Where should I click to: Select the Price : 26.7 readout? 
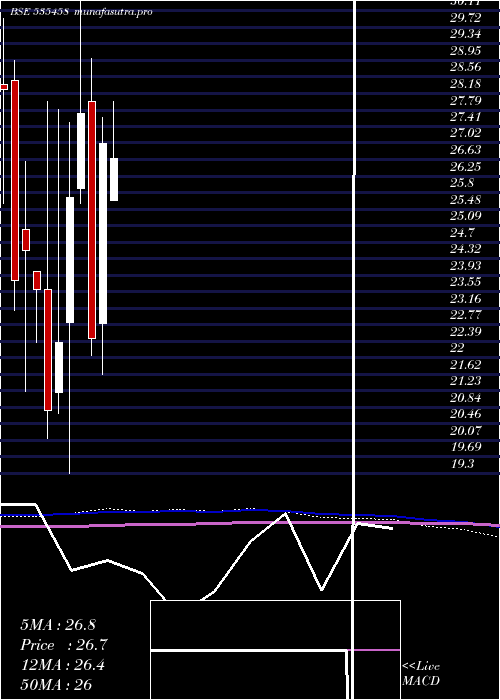click(63, 645)
